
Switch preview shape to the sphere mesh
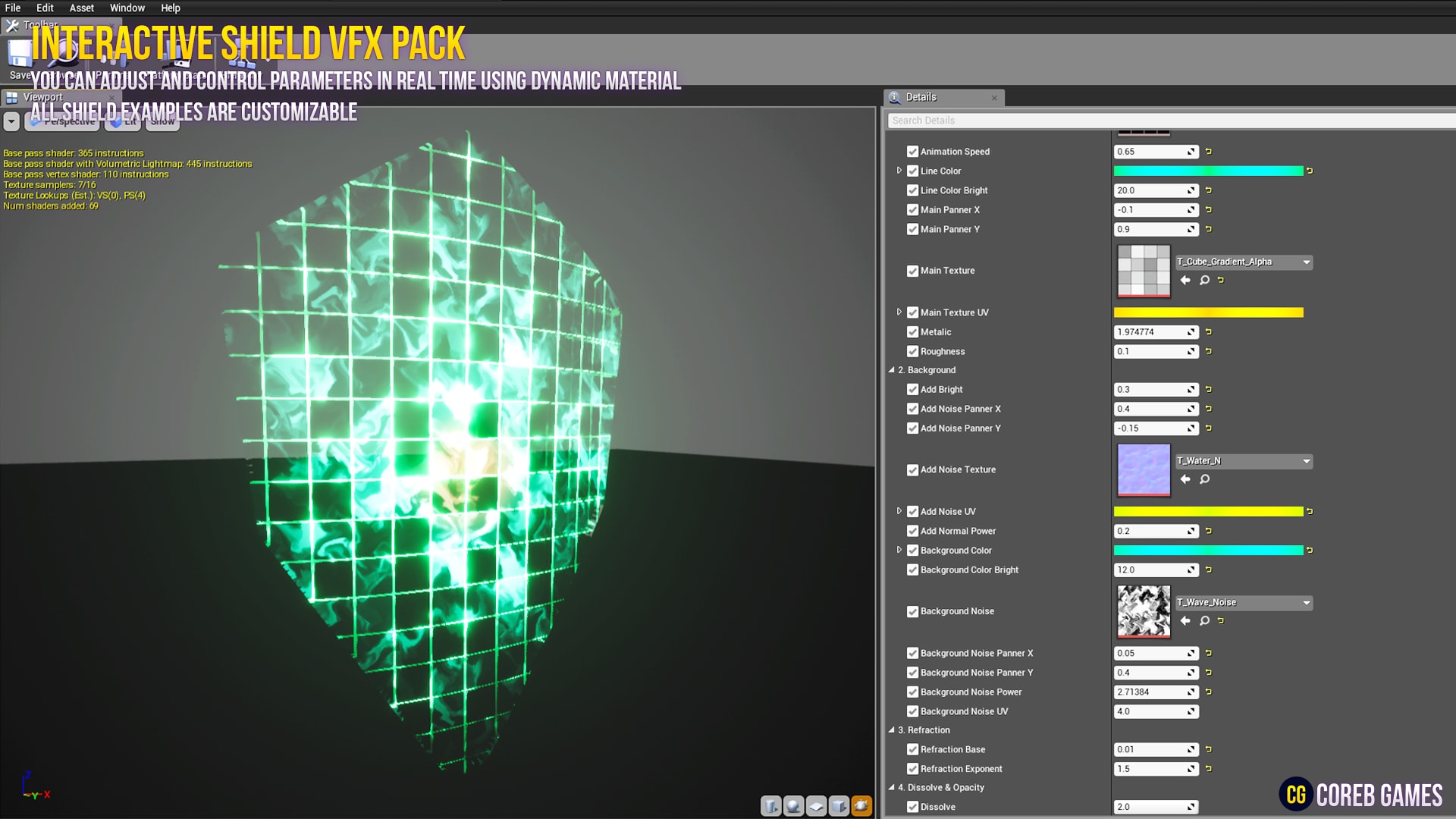pos(793,806)
